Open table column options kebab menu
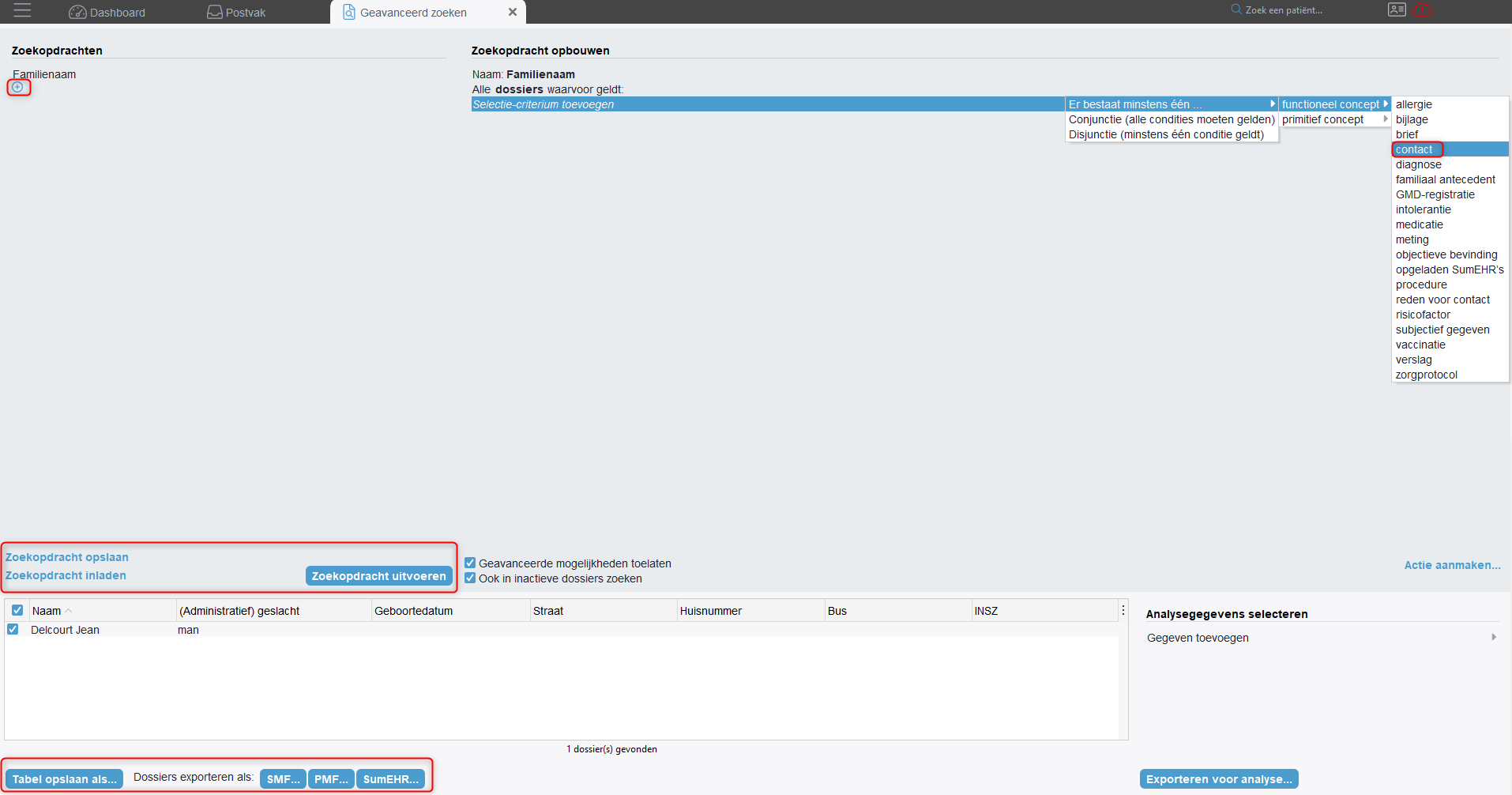The height and width of the screenshot is (795, 1512). coord(1123,610)
